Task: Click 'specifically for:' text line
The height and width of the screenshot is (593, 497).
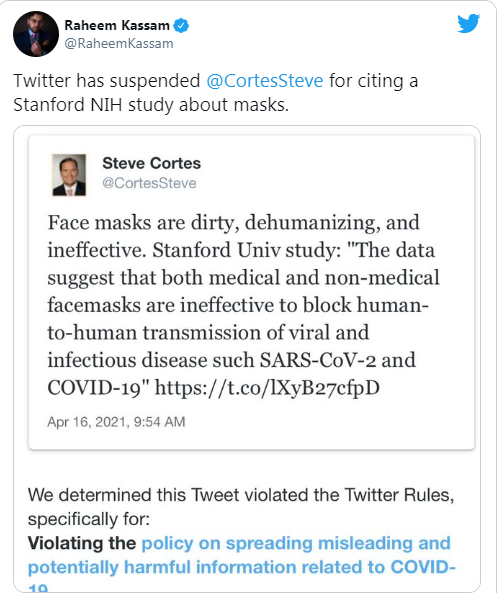Action: pyautogui.click(x=89, y=519)
